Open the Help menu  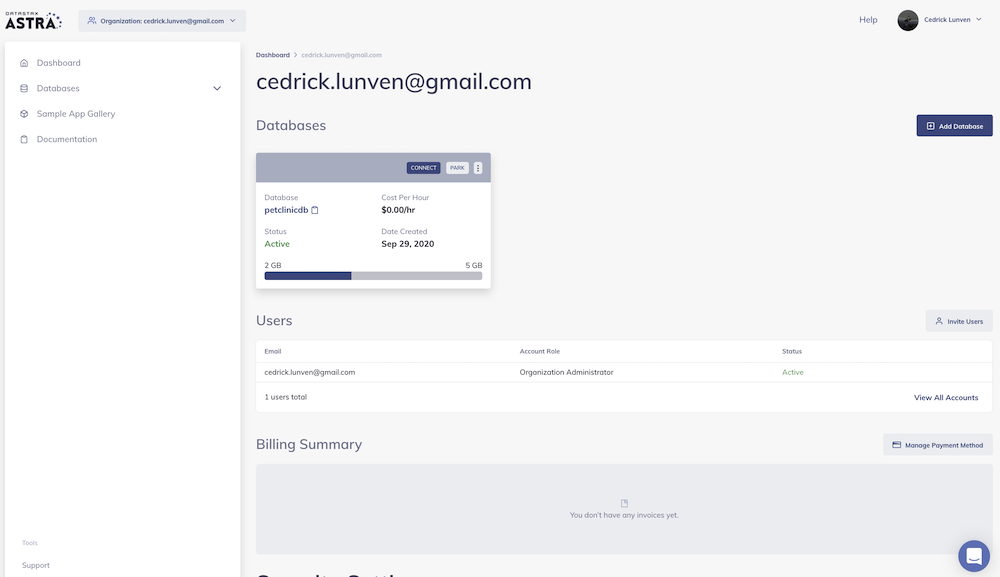[x=868, y=20]
